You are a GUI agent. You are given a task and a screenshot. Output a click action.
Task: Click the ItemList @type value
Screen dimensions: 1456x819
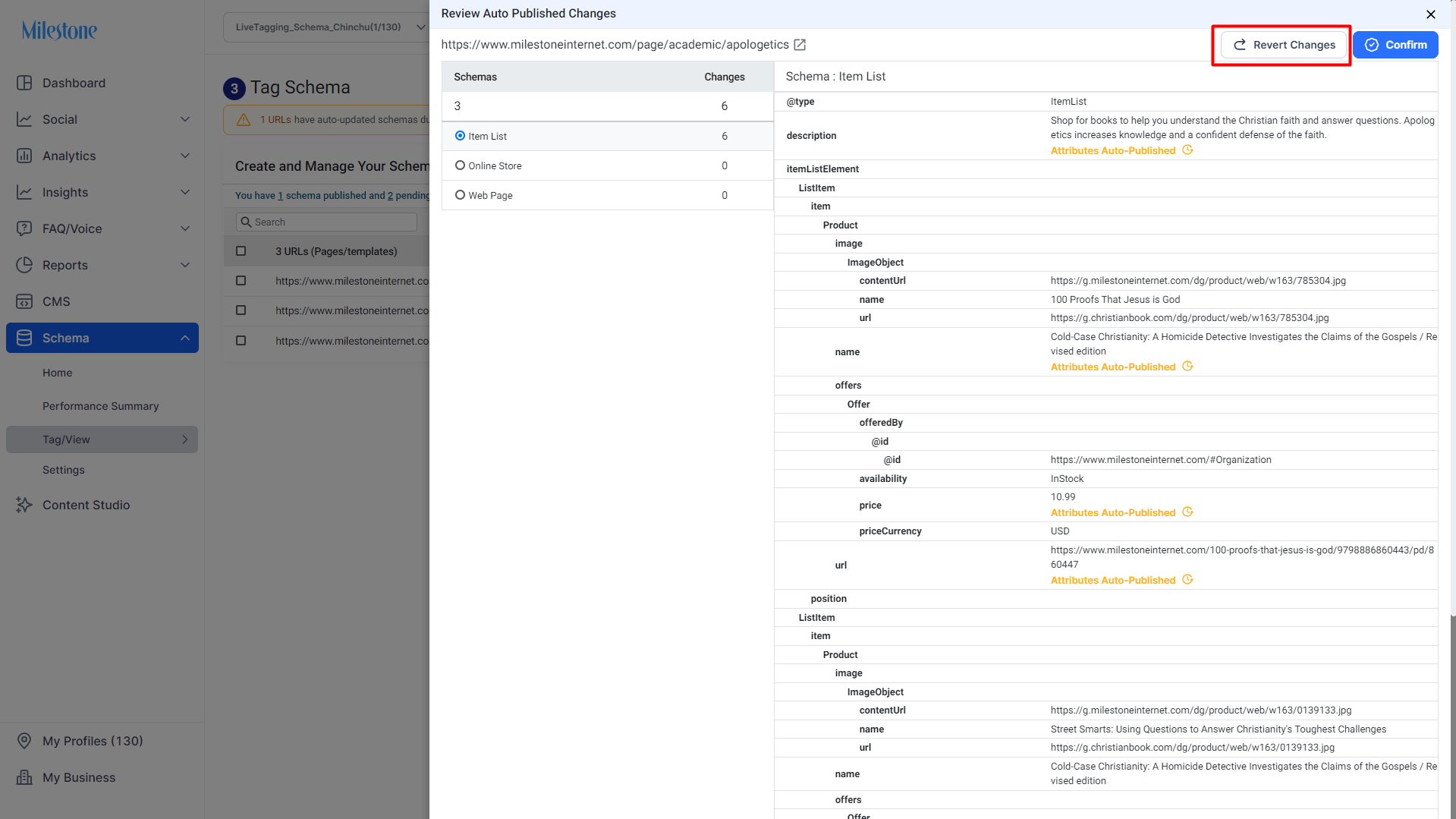click(x=1068, y=102)
